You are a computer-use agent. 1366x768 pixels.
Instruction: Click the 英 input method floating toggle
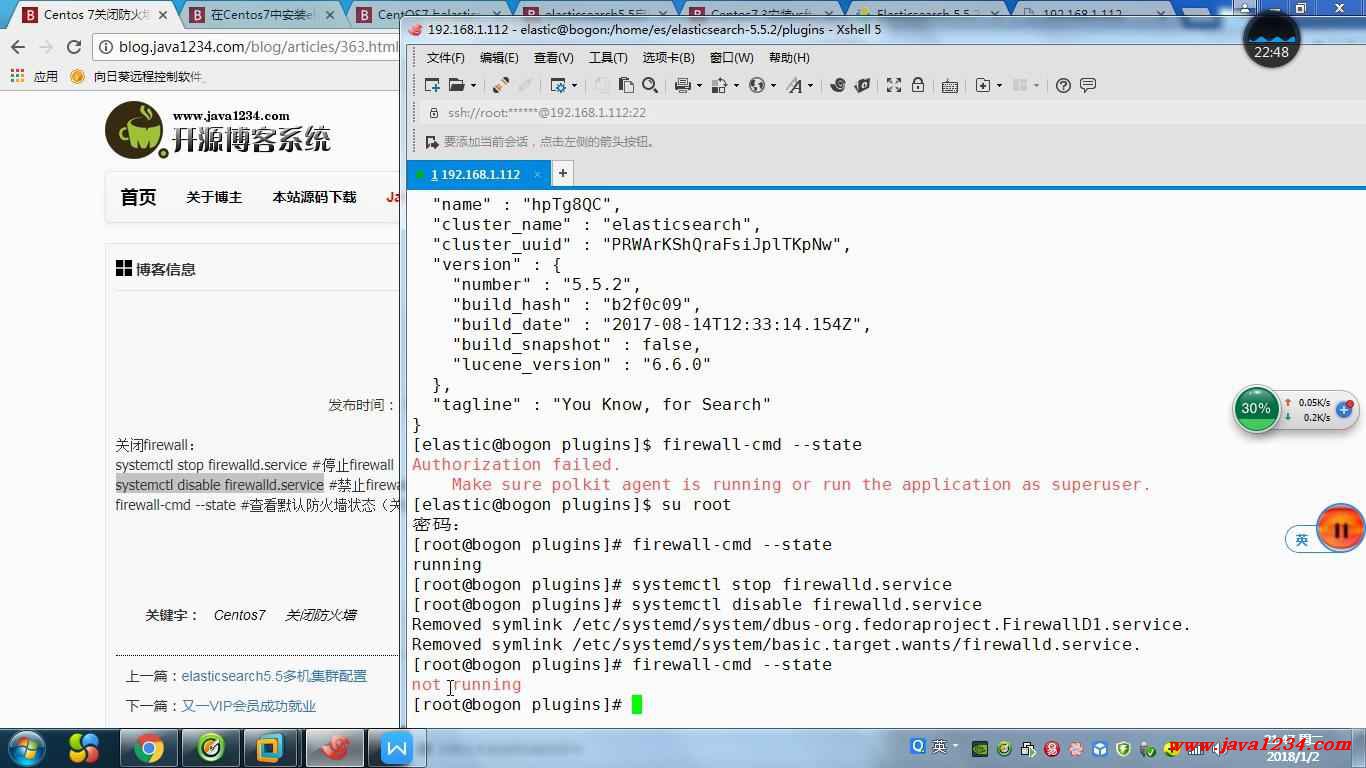point(1302,540)
